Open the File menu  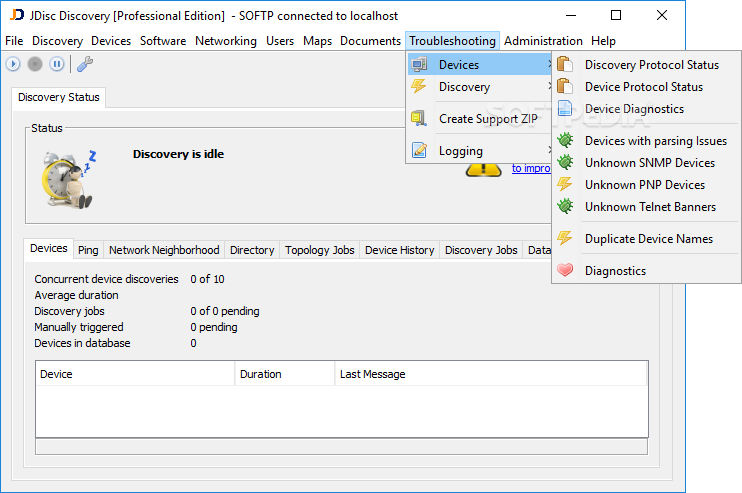click(14, 41)
